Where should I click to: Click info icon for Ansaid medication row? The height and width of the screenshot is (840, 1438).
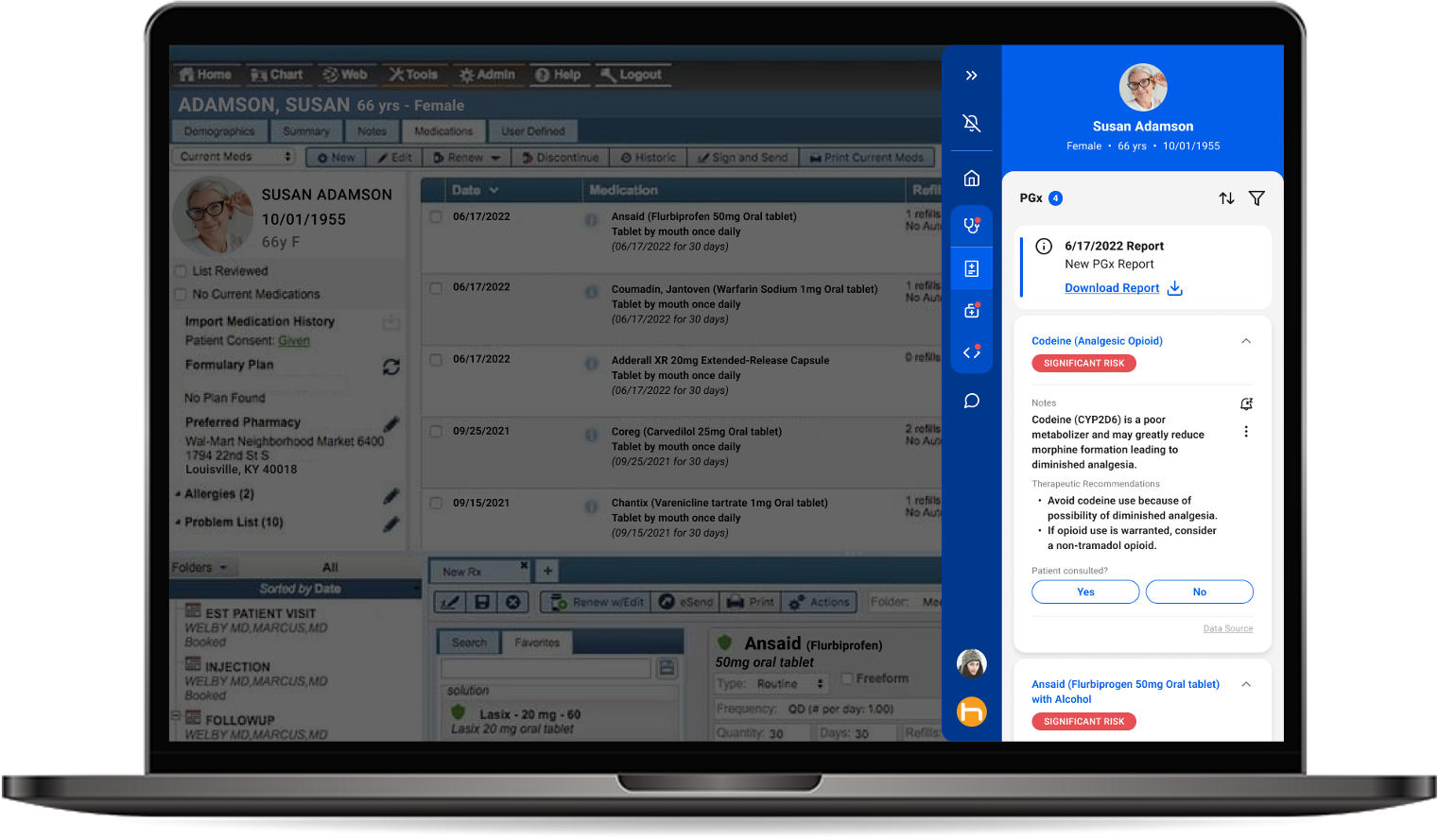coord(591,220)
